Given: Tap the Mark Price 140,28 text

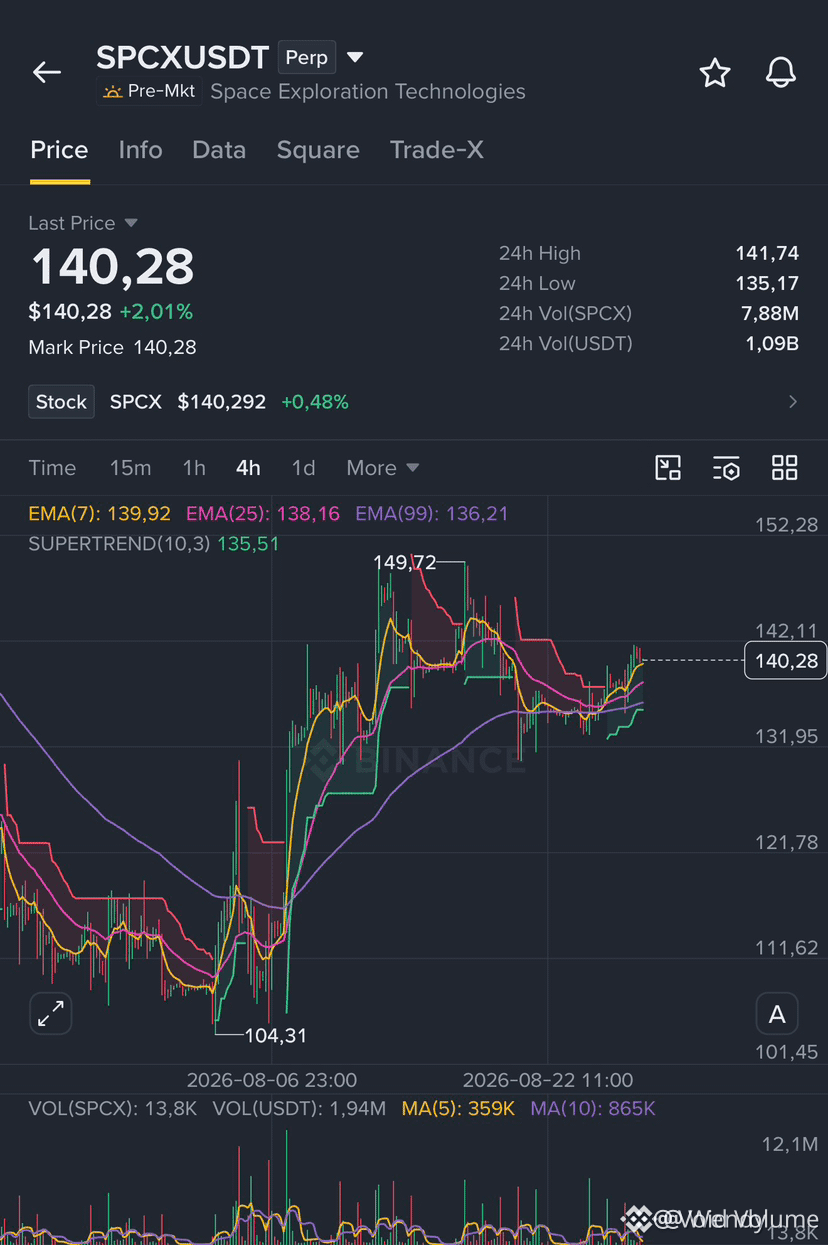Looking at the screenshot, I should point(112,348).
